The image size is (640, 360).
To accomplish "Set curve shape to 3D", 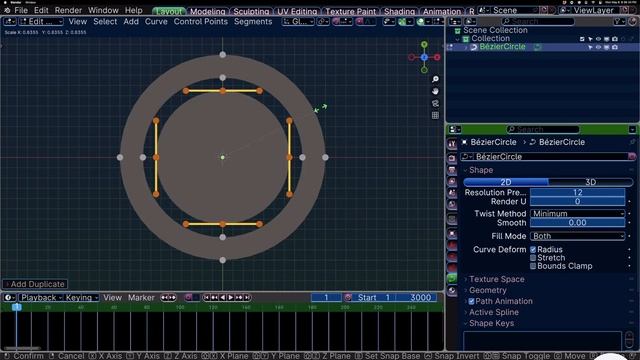I will click(590, 182).
